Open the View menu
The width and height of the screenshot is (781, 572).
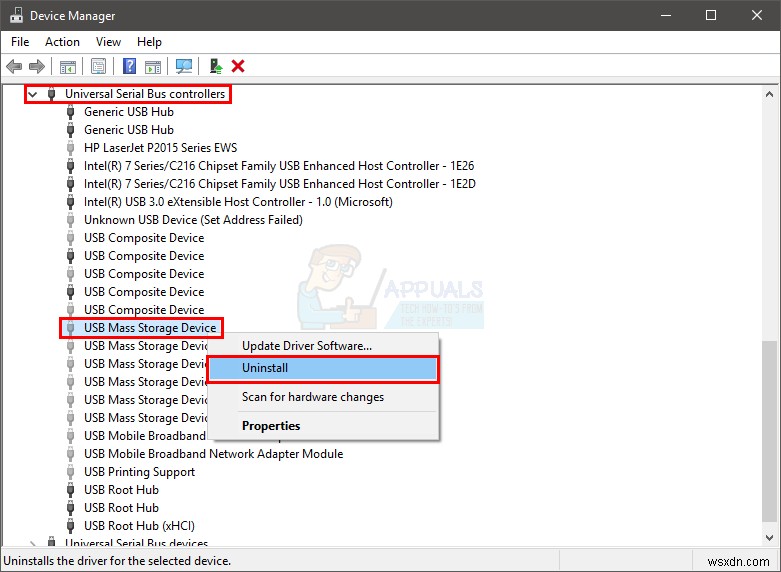pyautogui.click(x=109, y=42)
